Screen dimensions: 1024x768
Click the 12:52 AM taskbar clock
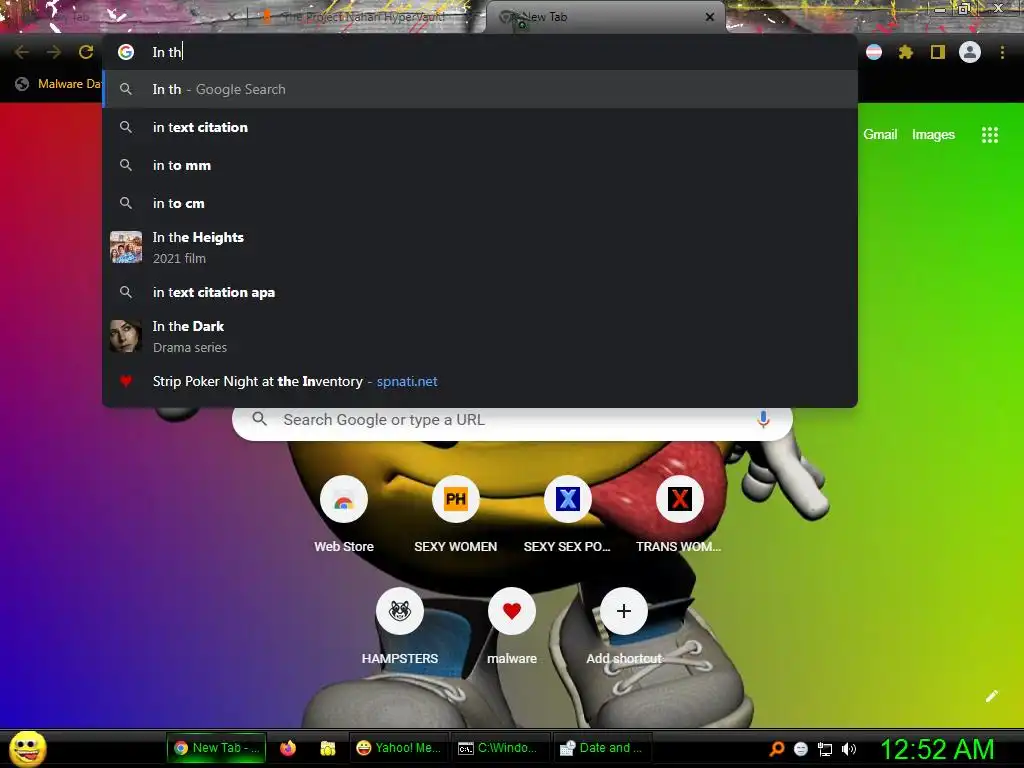[938, 749]
